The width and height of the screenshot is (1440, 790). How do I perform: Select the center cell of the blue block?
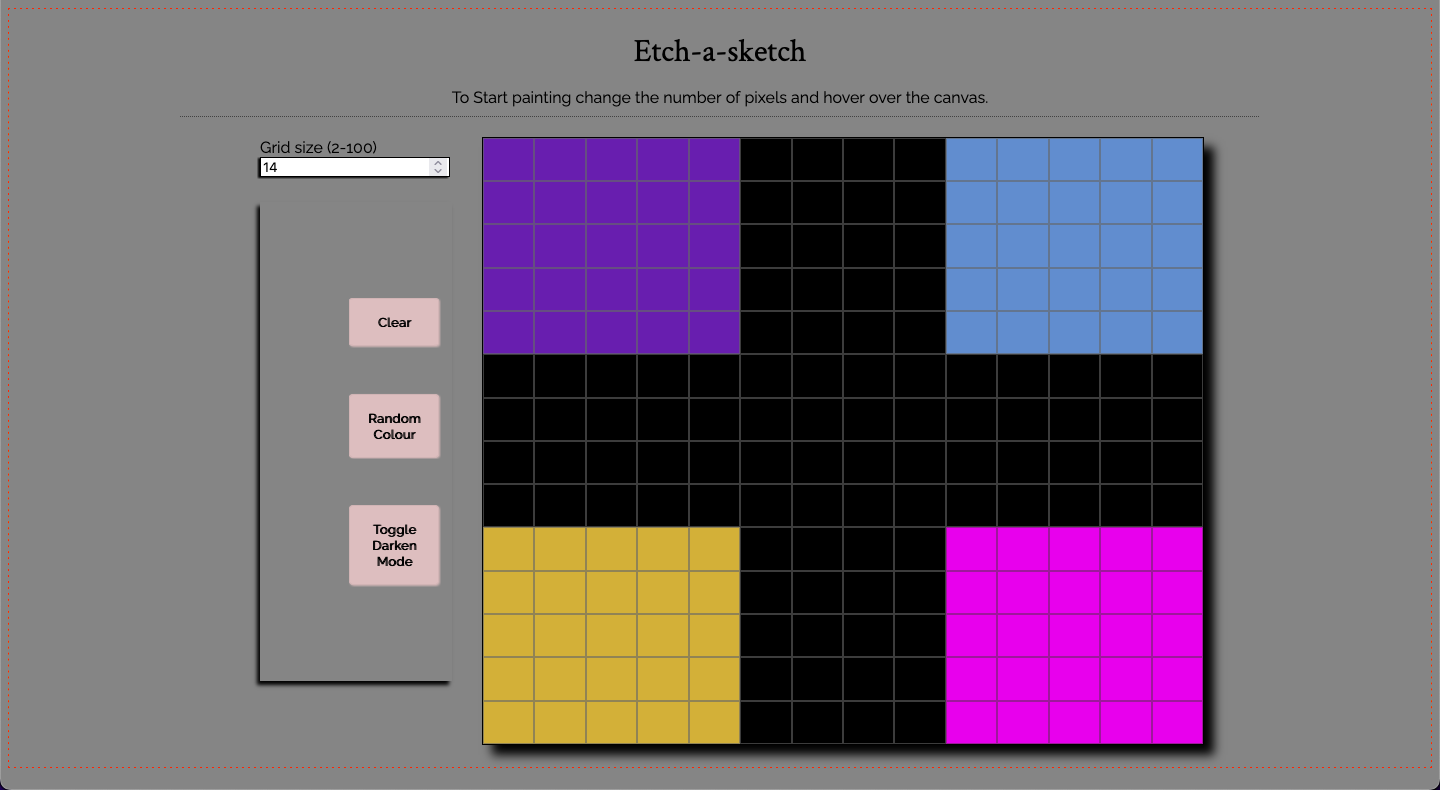1074,246
